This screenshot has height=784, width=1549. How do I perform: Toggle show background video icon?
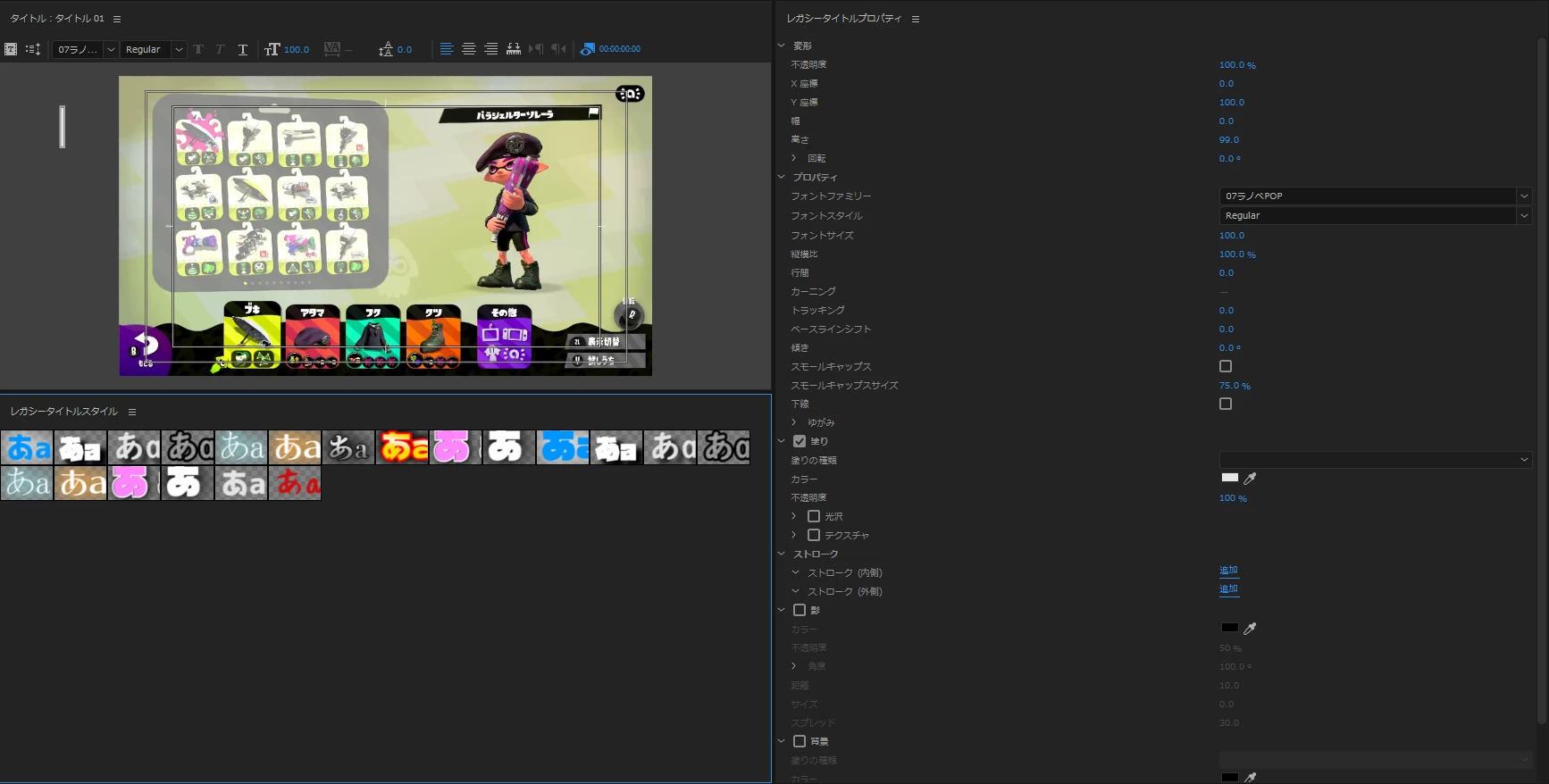587,49
